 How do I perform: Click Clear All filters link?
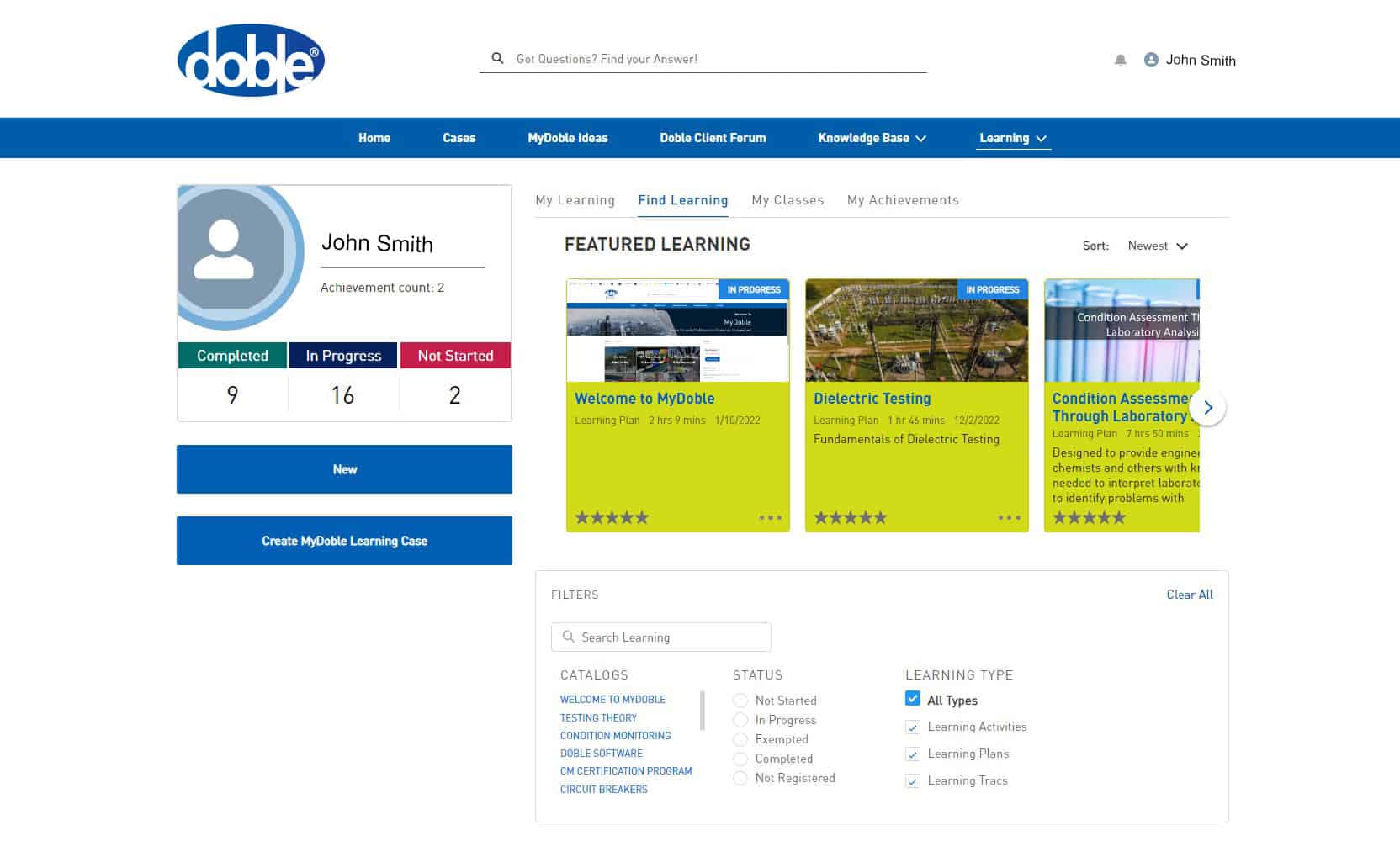coord(1190,595)
